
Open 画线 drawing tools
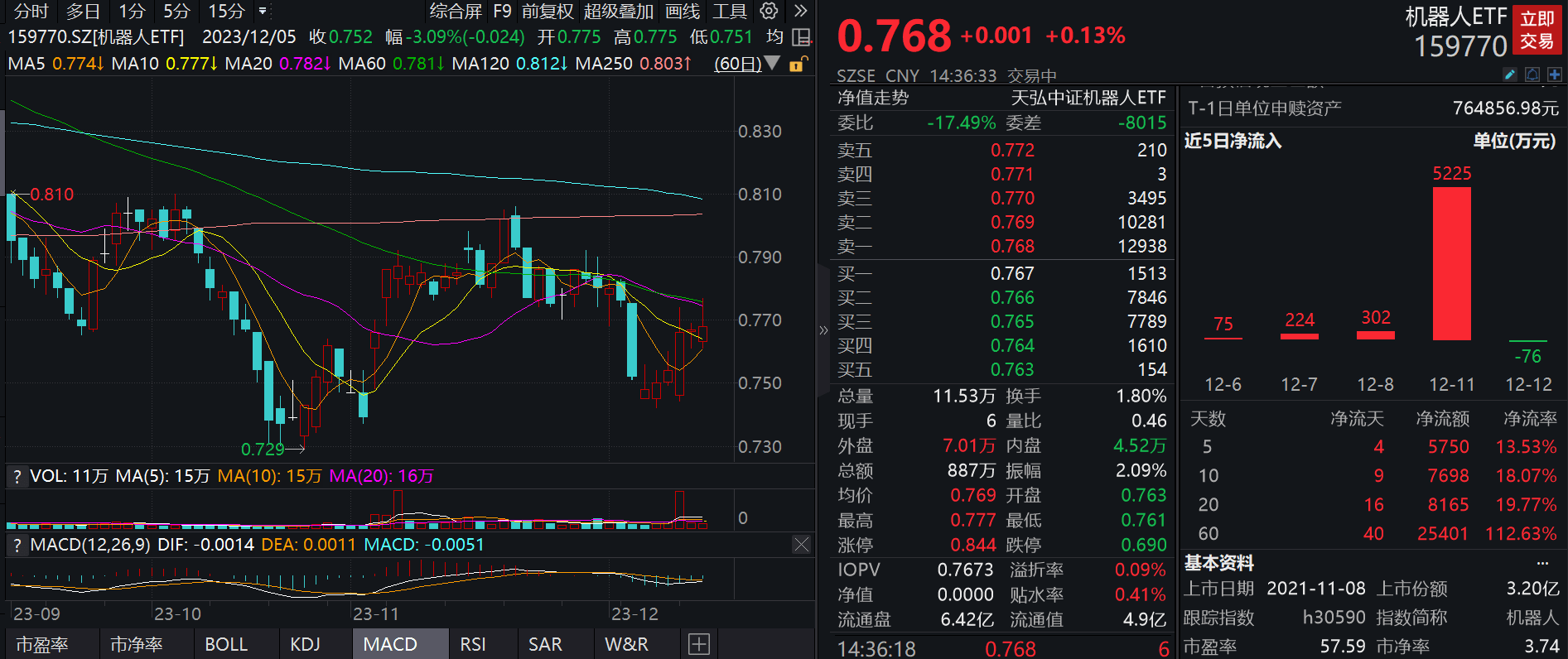tap(683, 12)
